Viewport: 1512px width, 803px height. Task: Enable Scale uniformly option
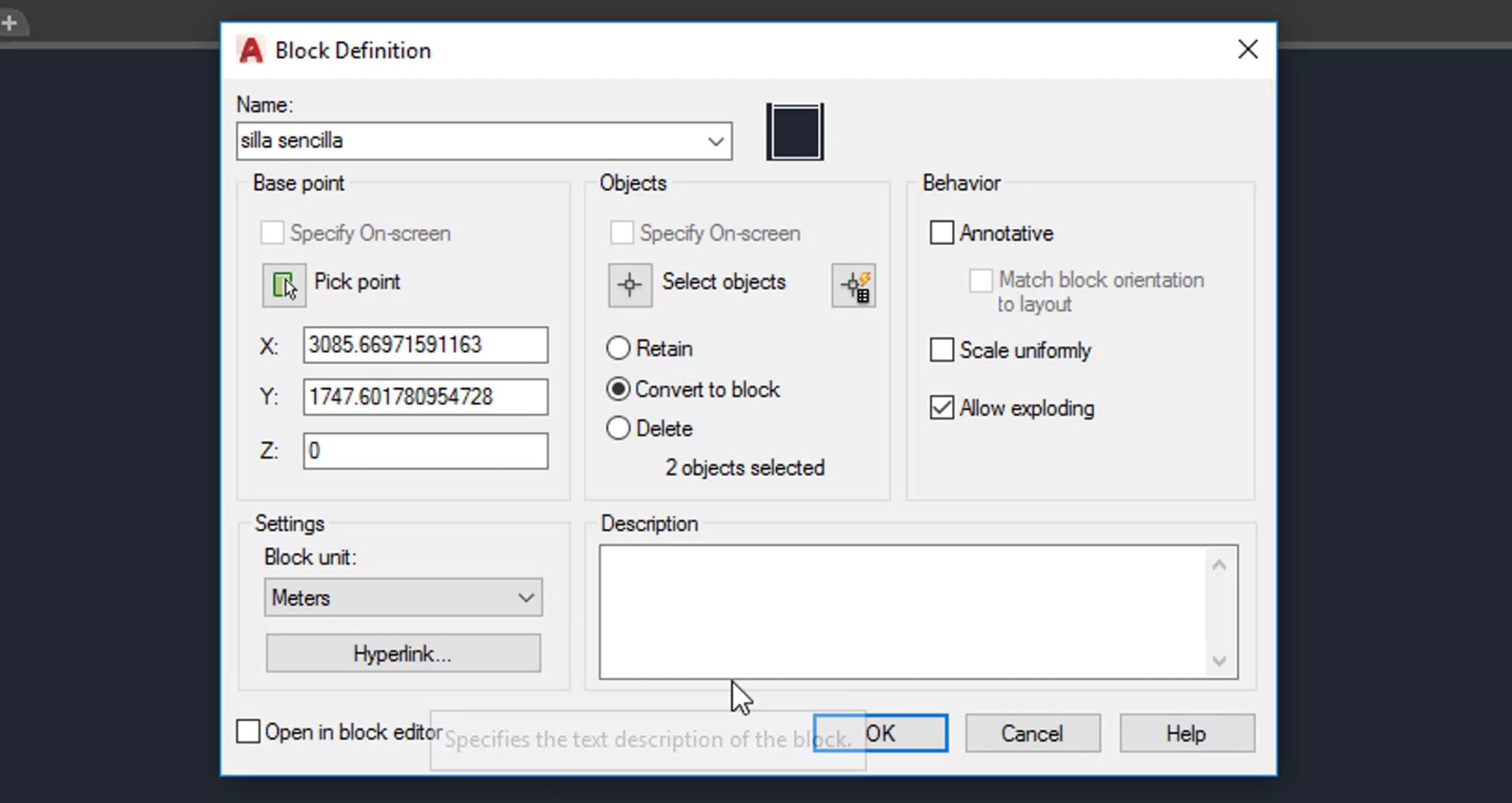point(942,350)
